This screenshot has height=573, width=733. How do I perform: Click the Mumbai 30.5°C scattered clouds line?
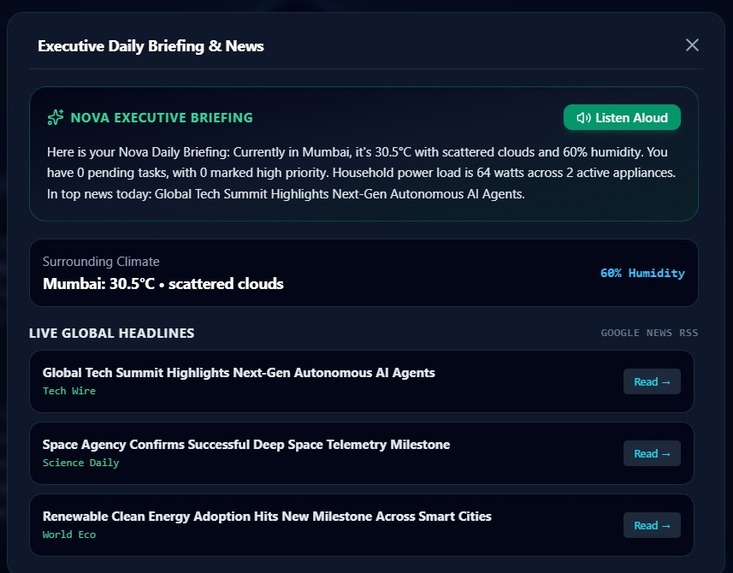pyautogui.click(x=163, y=284)
